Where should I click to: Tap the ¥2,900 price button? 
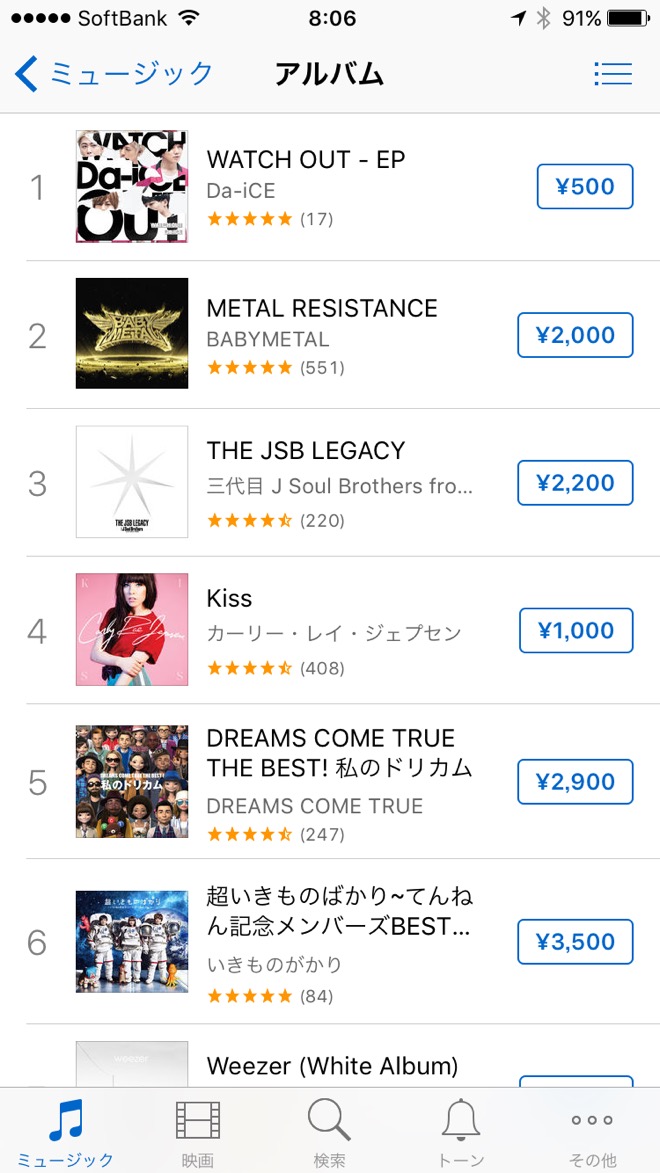[575, 782]
